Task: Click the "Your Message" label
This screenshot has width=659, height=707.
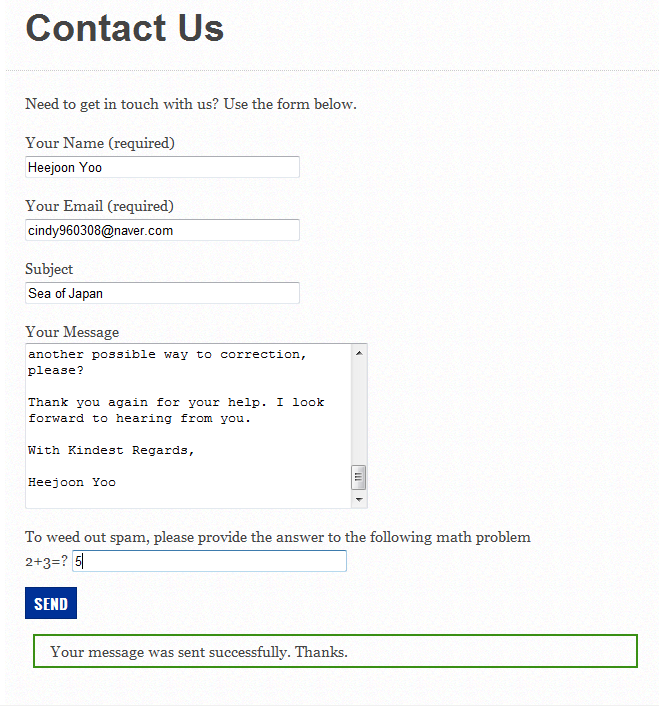Action: click(72, 332)
